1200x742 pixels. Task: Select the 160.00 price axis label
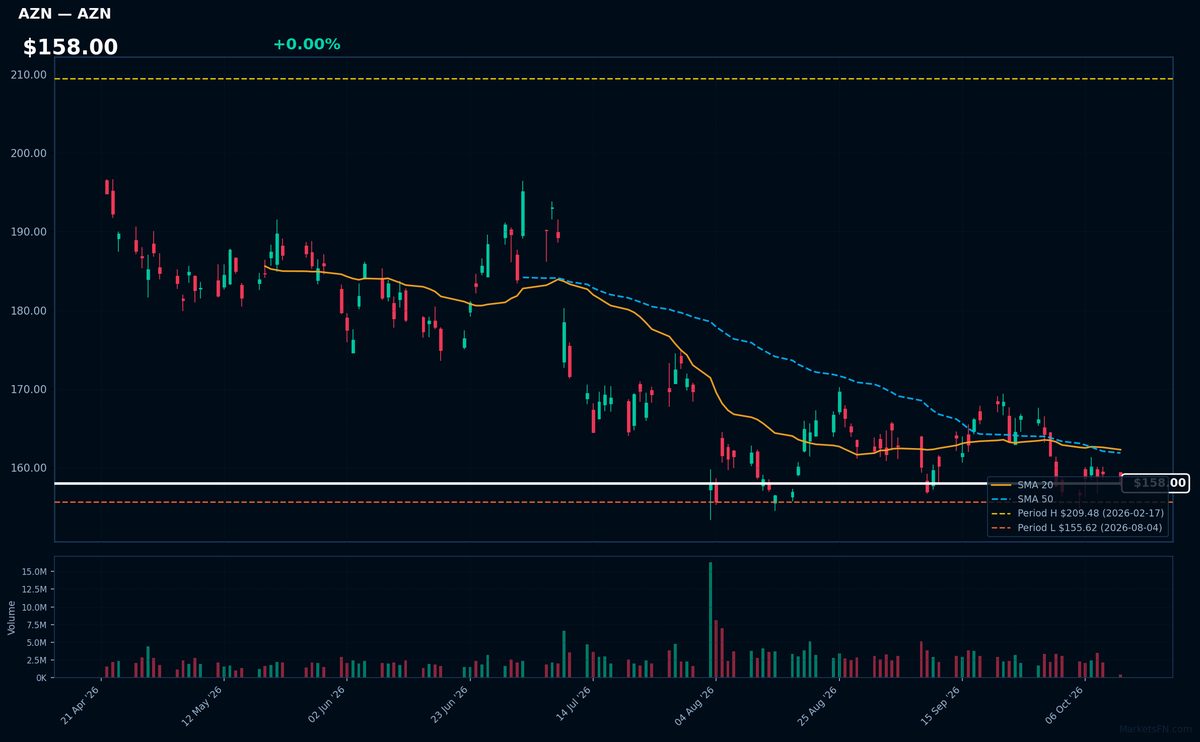29,468
